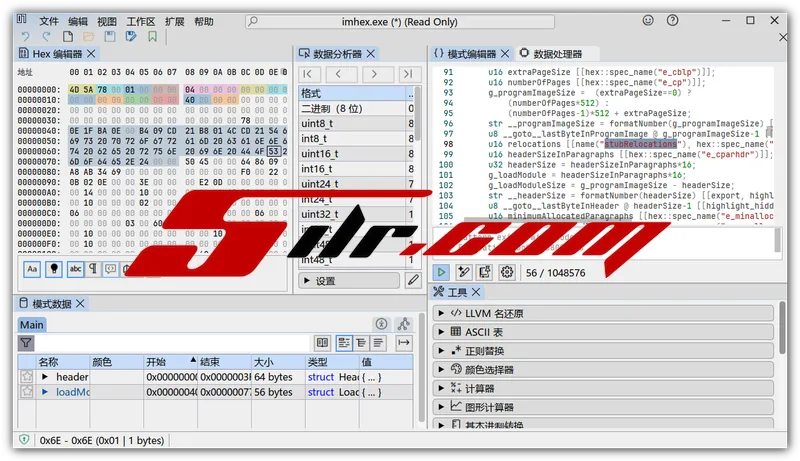Expand the 计算器 tool
The width and height of the screenshot is (800, 461).
coord(604,388)
